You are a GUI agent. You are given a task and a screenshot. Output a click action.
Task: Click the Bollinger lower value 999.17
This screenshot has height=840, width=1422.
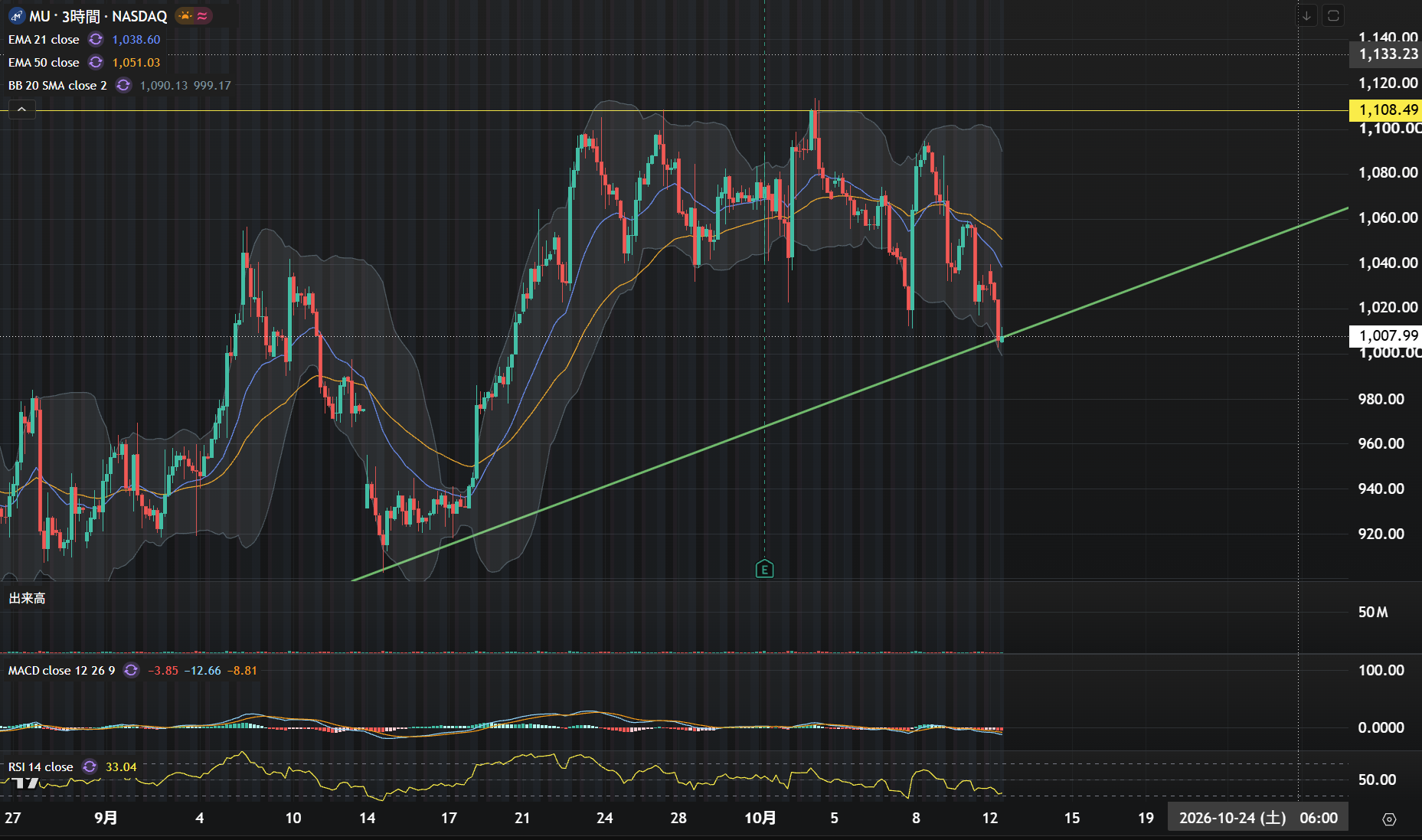point(212,86)
